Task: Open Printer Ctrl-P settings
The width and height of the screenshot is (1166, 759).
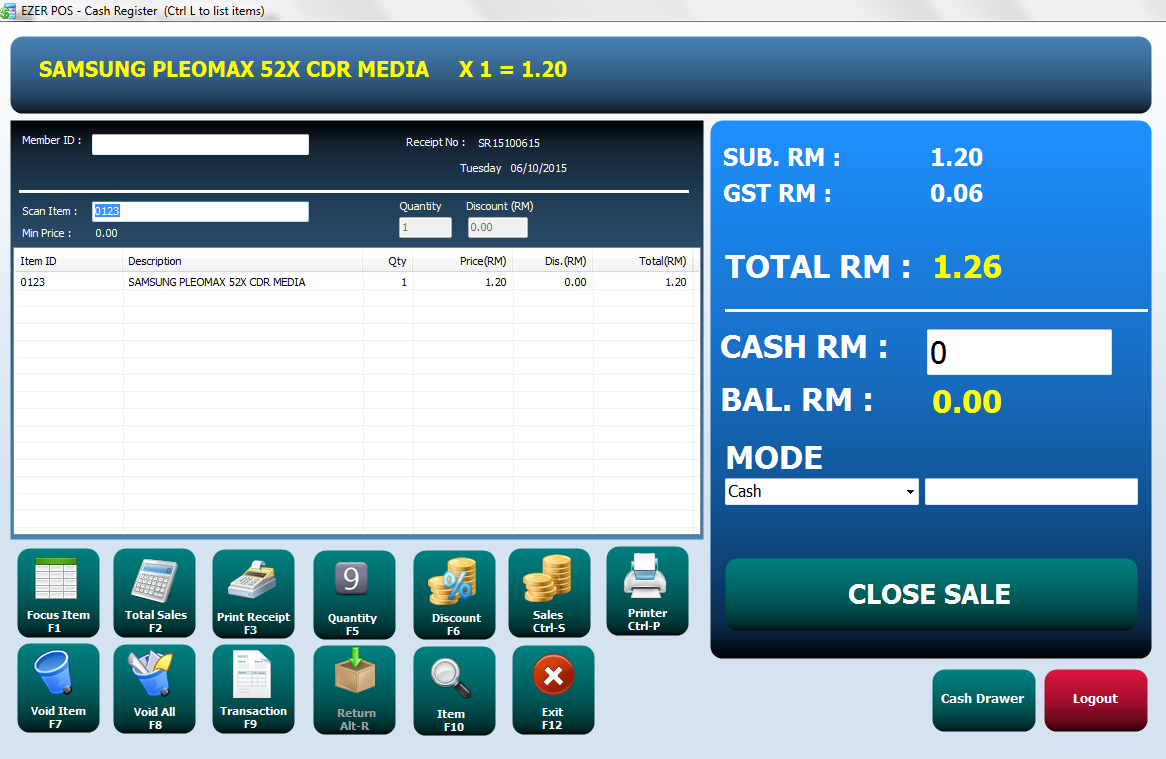Action: [x=647, y=591]
